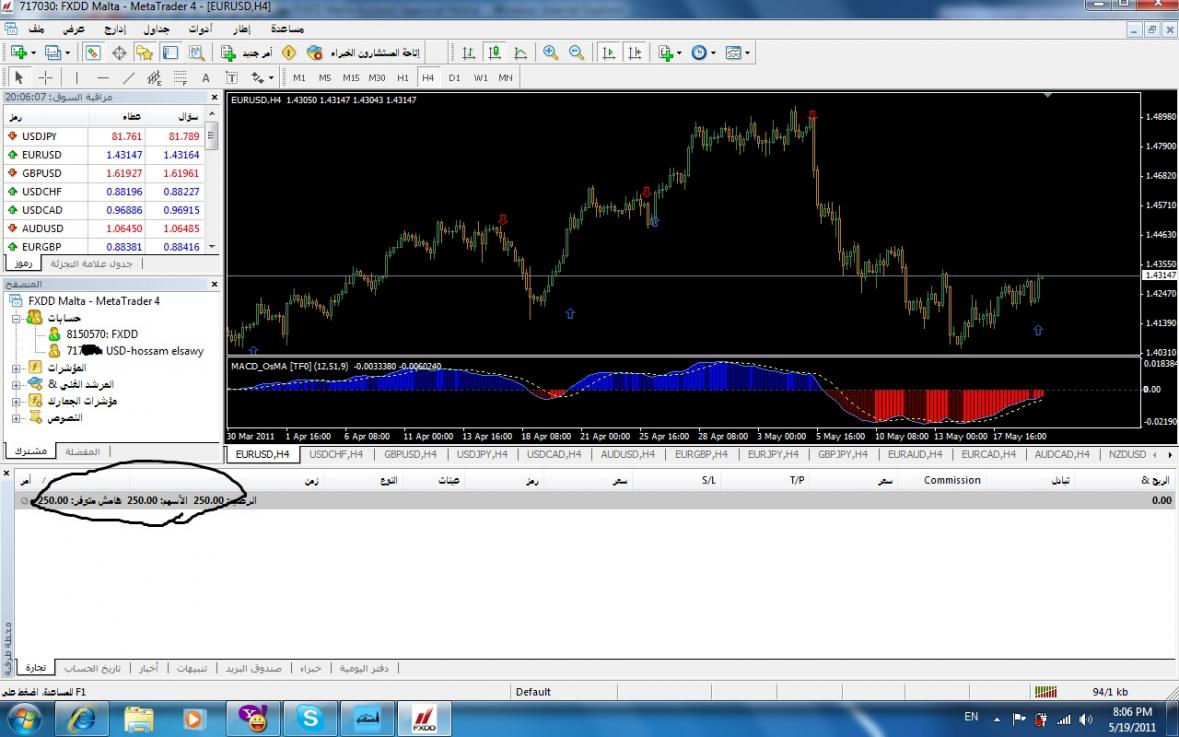Select AUDUSD row in Market Watch
The width and height of the screenshot is (1179, 737).
point(104,228)
